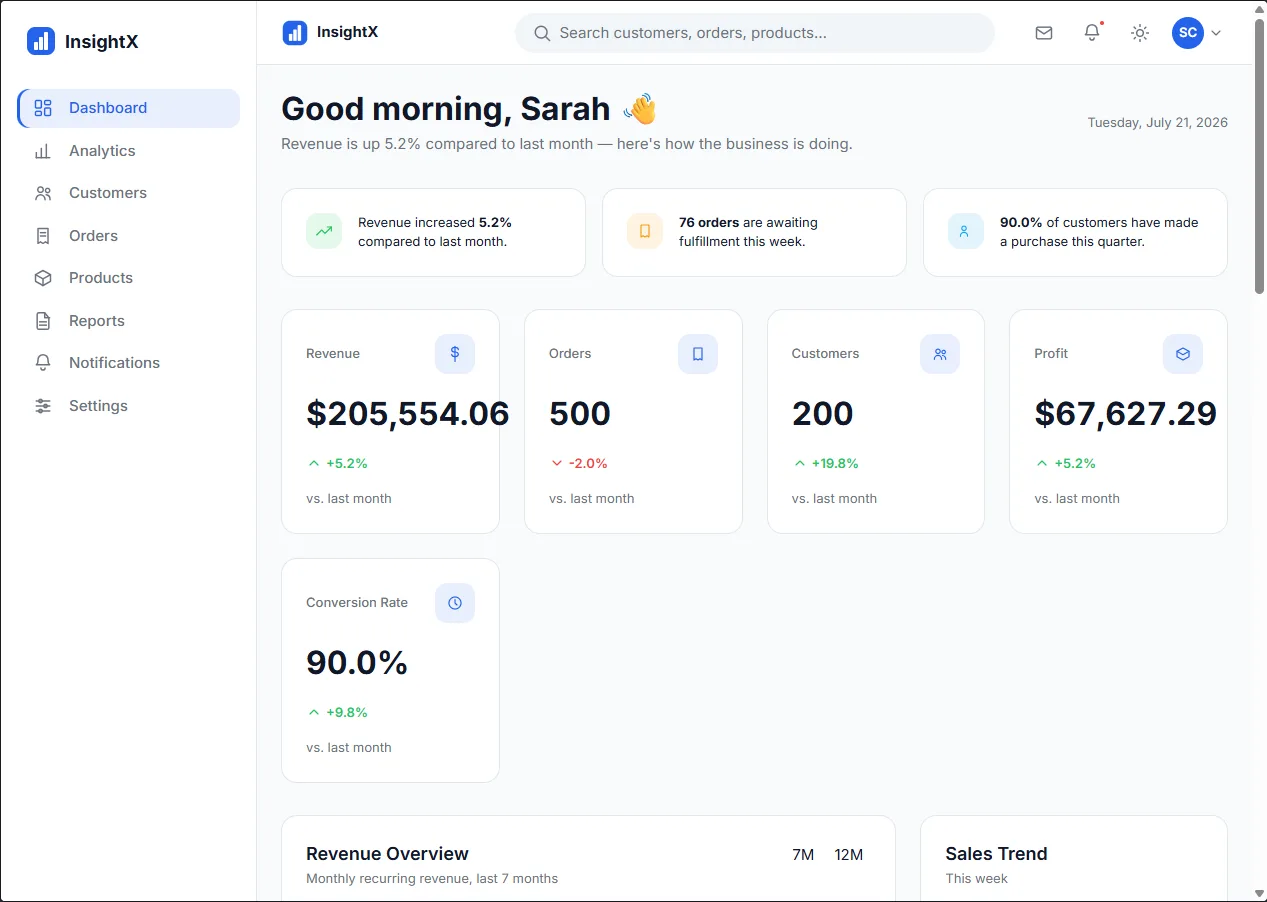1267x902 pixels.
Task: Click the blue customer purchase insight icon
Action: click(965, 231)
